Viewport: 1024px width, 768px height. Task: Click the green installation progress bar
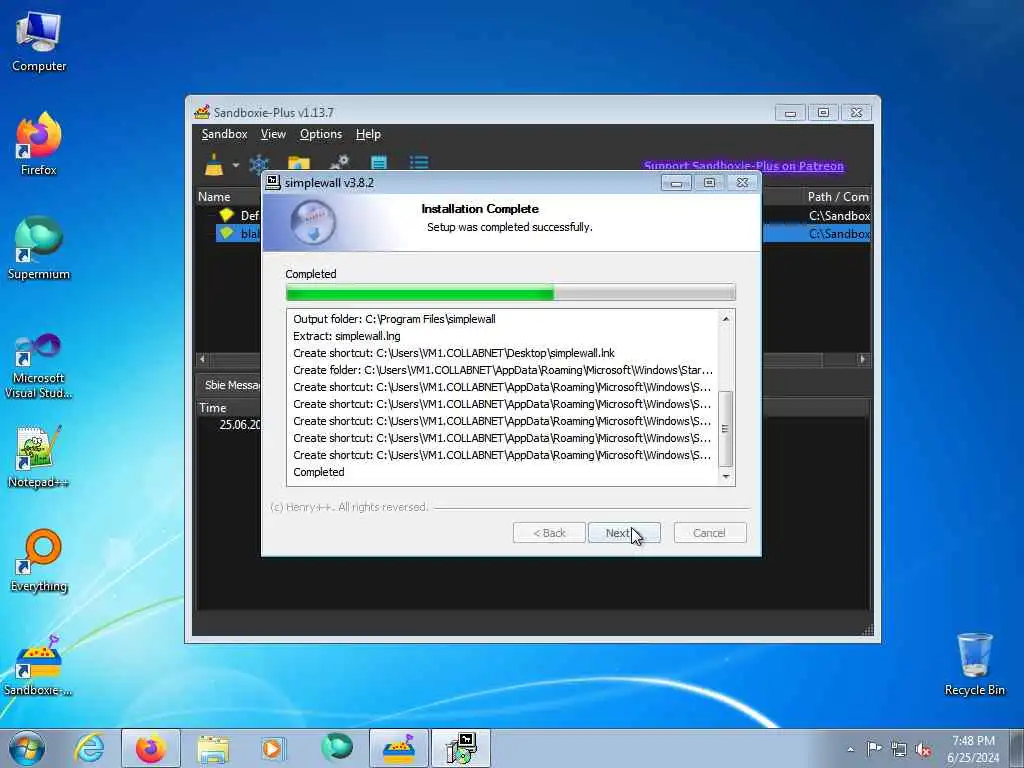click(x=511, y=293)
